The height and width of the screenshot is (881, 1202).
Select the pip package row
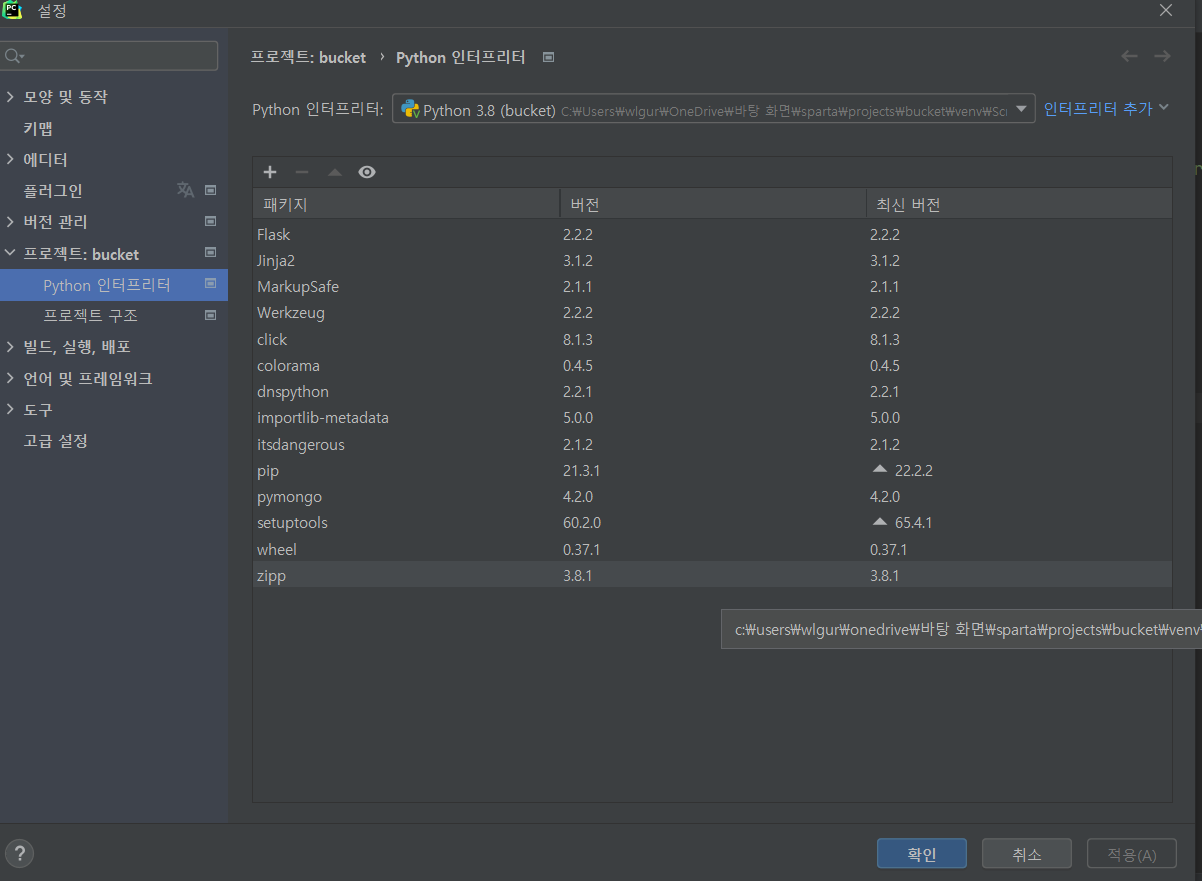point(712,470)
